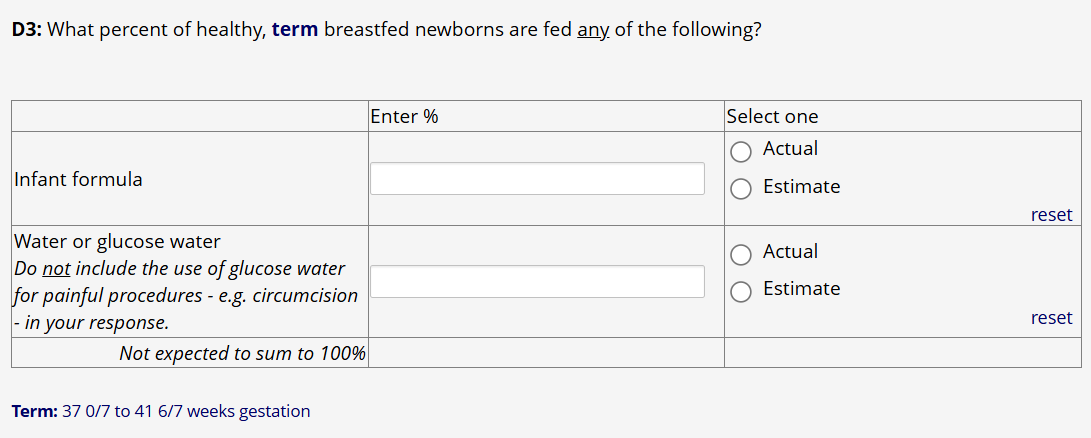The width and height of the screenshot is (1091, 438).
Task: Reset the Infant formula row selection
Action: (x=1050, y=215)
